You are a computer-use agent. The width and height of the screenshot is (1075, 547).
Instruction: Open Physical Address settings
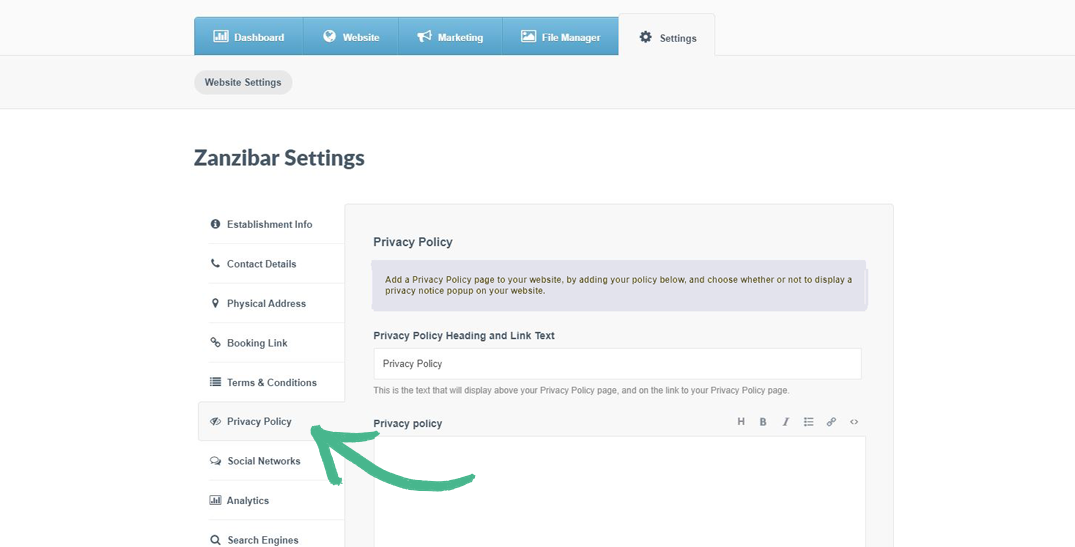pos(266,303)
